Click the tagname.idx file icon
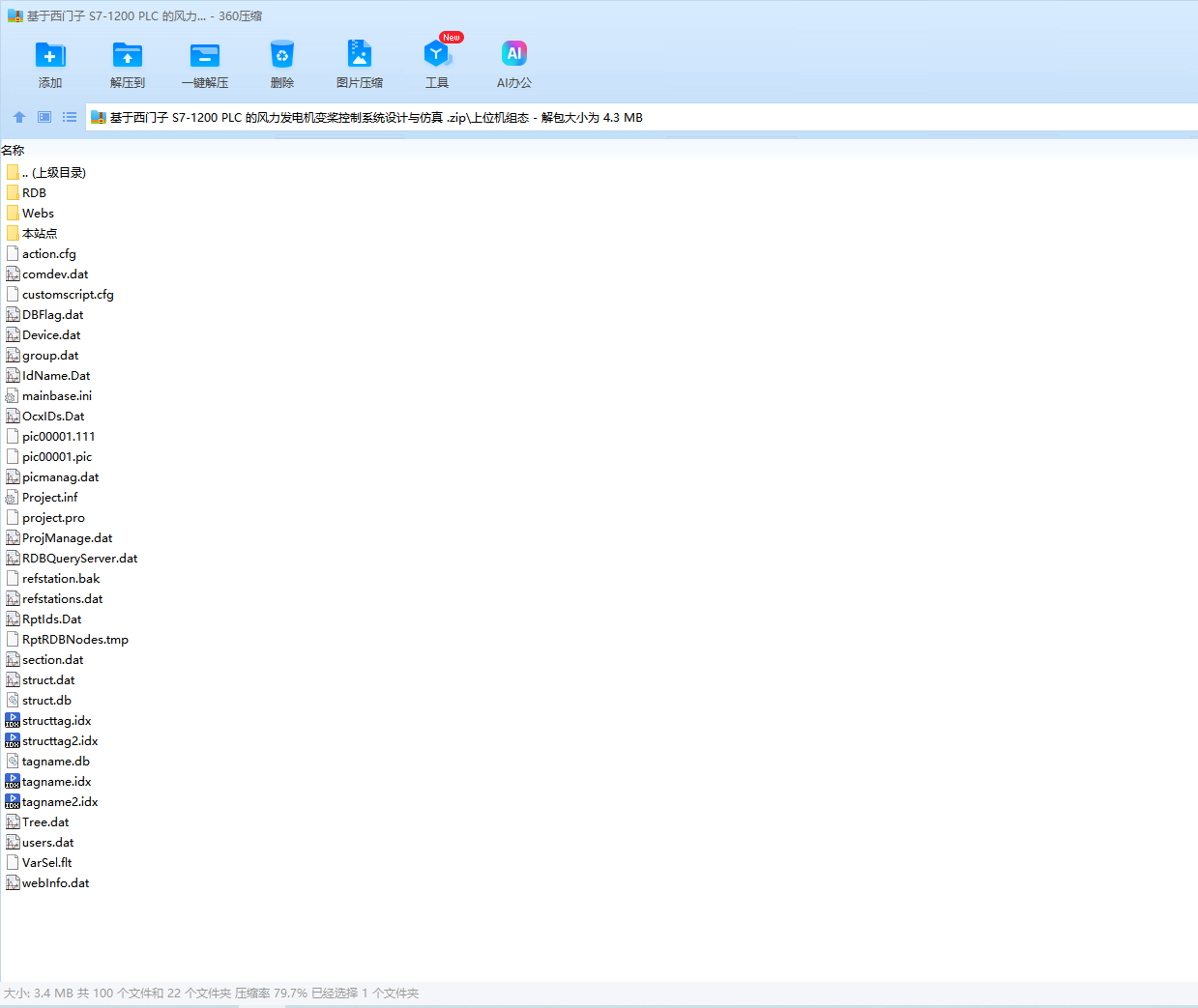Screen dimensions: 1198x1008 point(13,782)
